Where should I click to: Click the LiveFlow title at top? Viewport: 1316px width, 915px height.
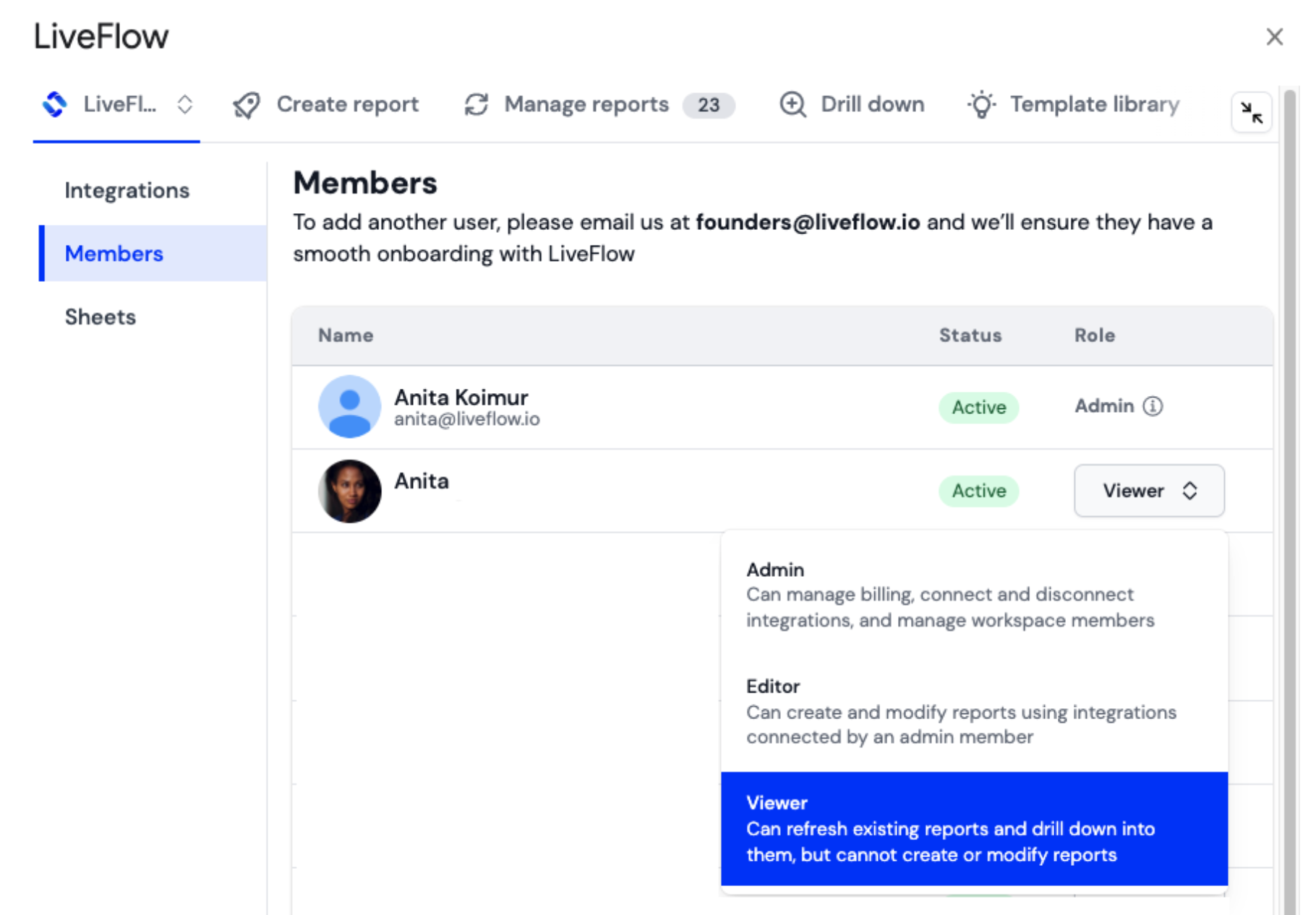coord(101,36)
